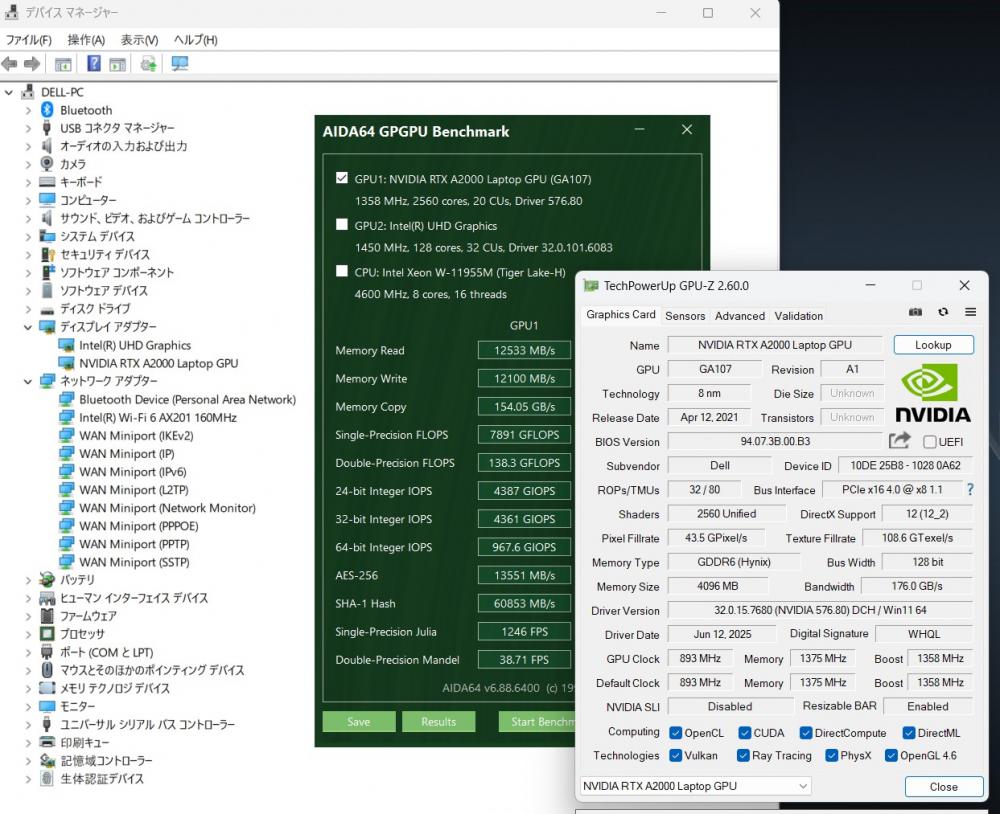This screenshot has height=814, width=1000.
Task: Switch to the Sensors tab in GPU-Z
Action: coord(685,316)
